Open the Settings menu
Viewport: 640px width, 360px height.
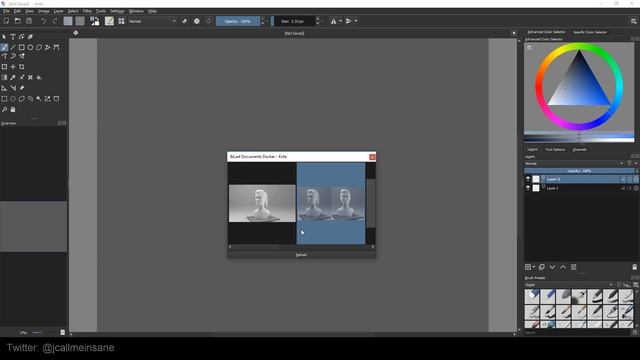117,11
